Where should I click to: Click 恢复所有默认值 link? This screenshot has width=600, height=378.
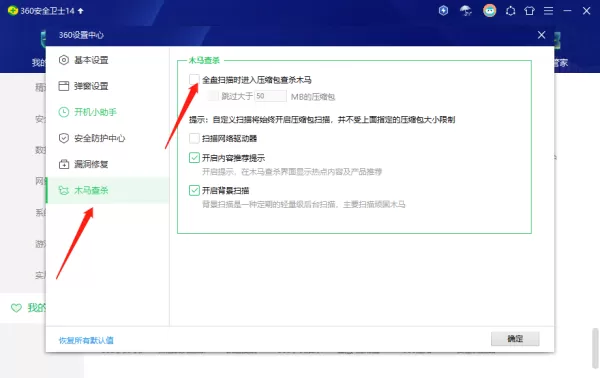tap(86, 340)
